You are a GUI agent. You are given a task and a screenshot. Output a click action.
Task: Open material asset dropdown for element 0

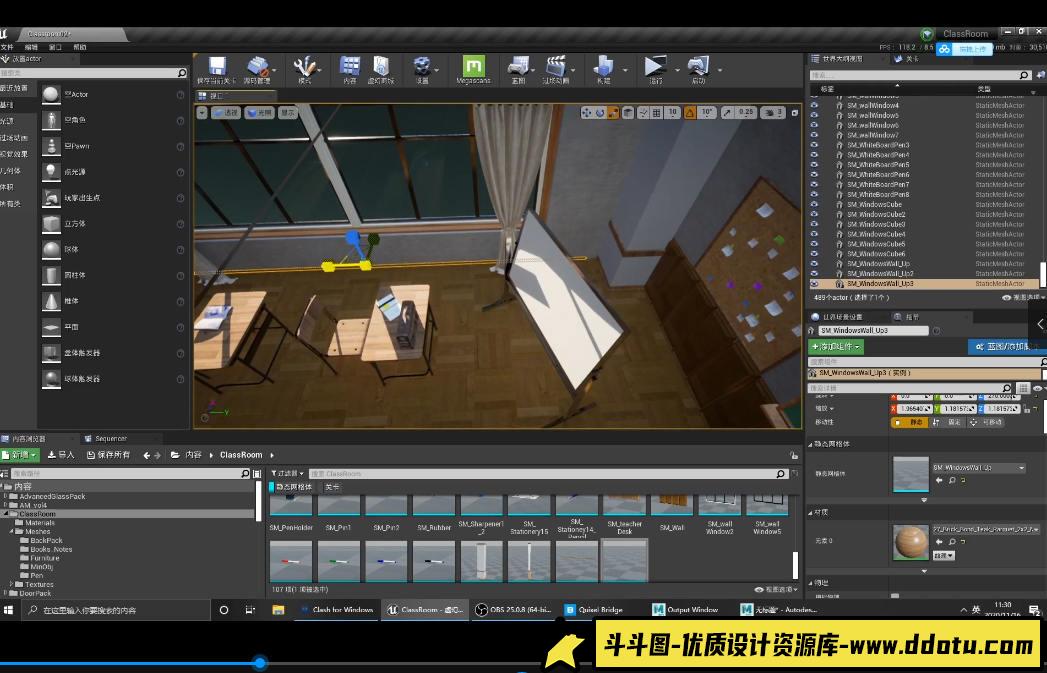click(x=985, y=529)
